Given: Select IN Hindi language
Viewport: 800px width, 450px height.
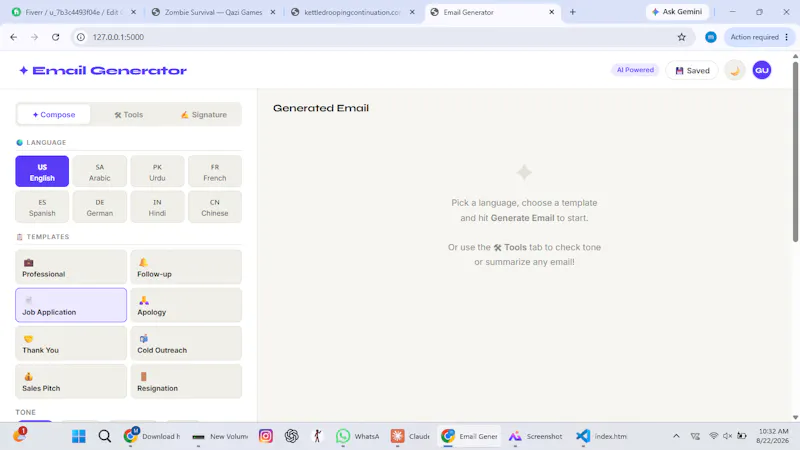Looking at the screenshot, I should click(x=157, y=207).
